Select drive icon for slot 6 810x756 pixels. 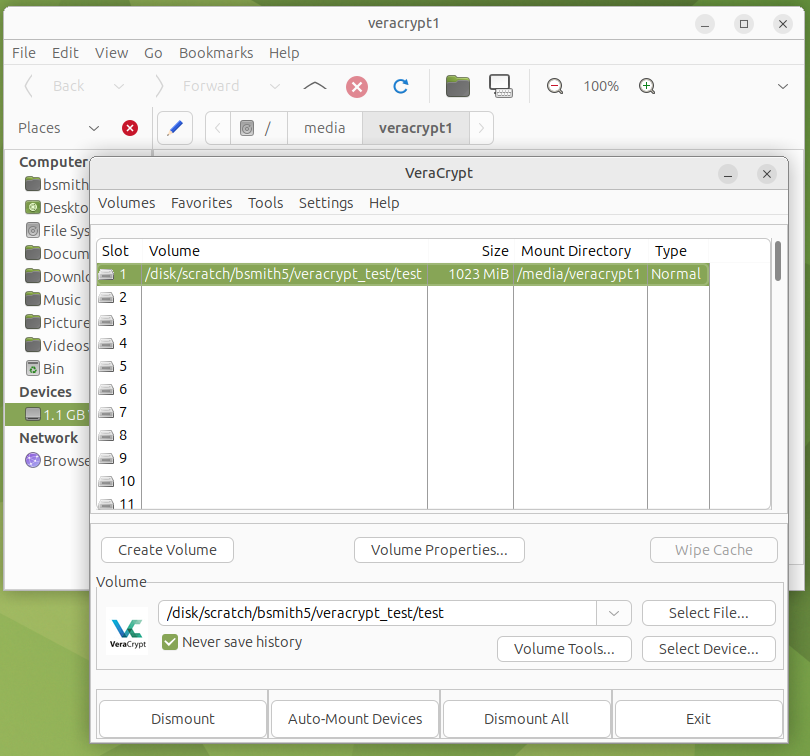tap(106, 390)
